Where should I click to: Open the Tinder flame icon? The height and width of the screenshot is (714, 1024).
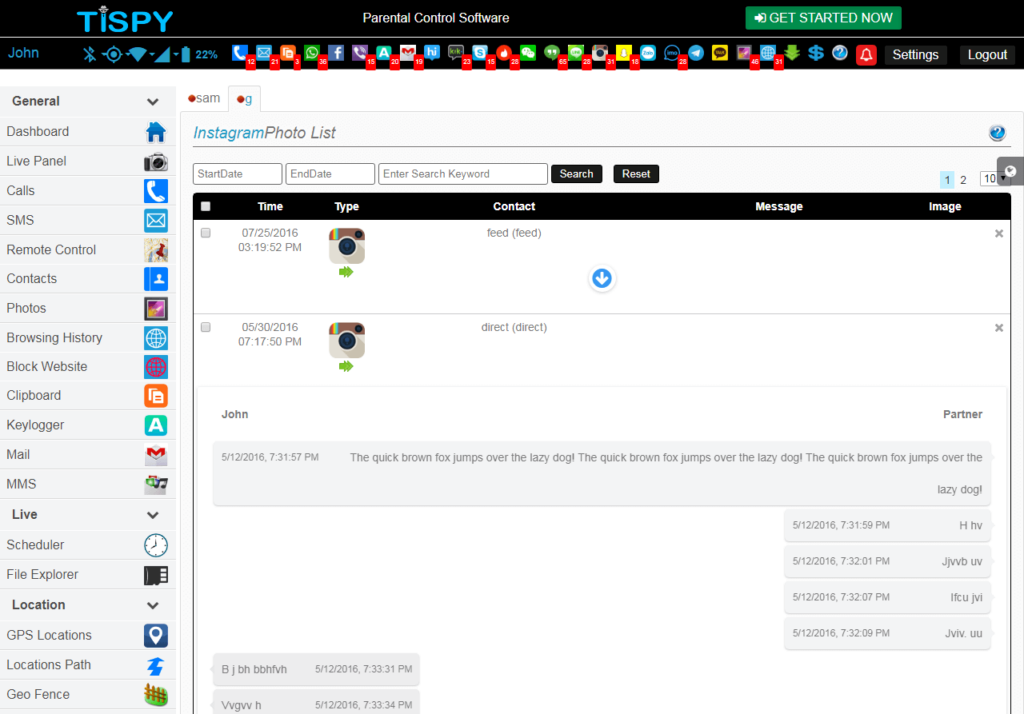[504, 53]
